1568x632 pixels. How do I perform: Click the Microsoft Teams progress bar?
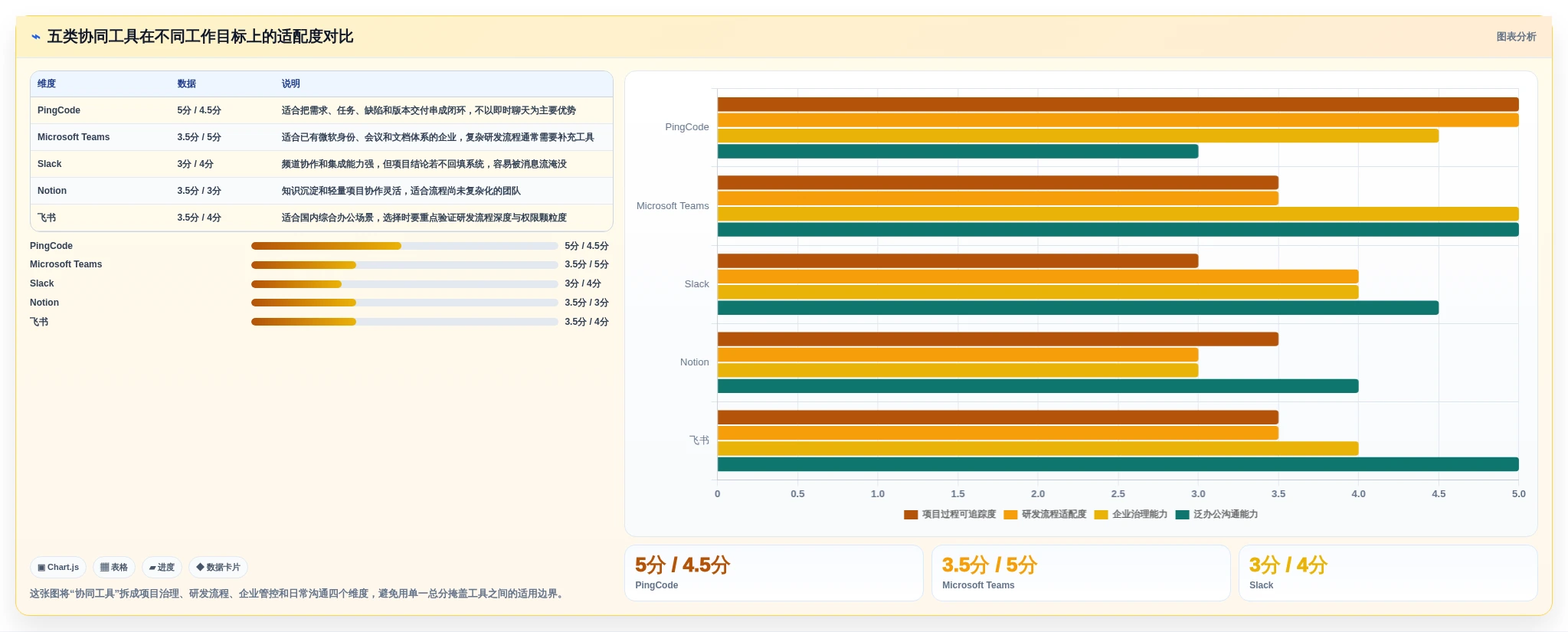(x=404, y=265)
